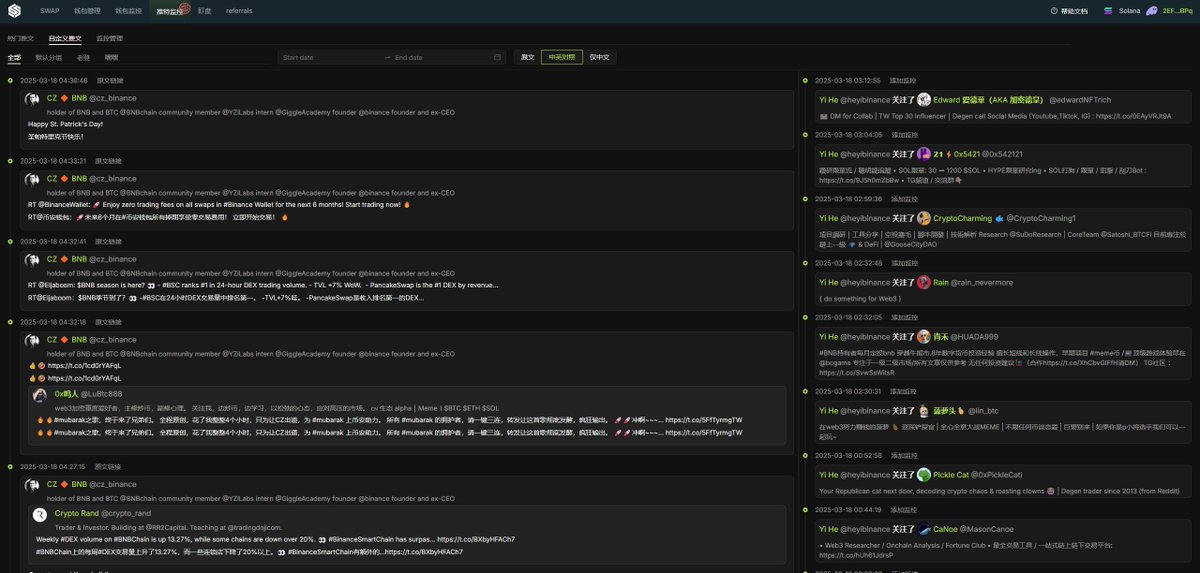Open the first https://t.co/1cd0rYAFqL link
Screen dimensions: 1200x573
pyautogui.click(x=85, y=366)
